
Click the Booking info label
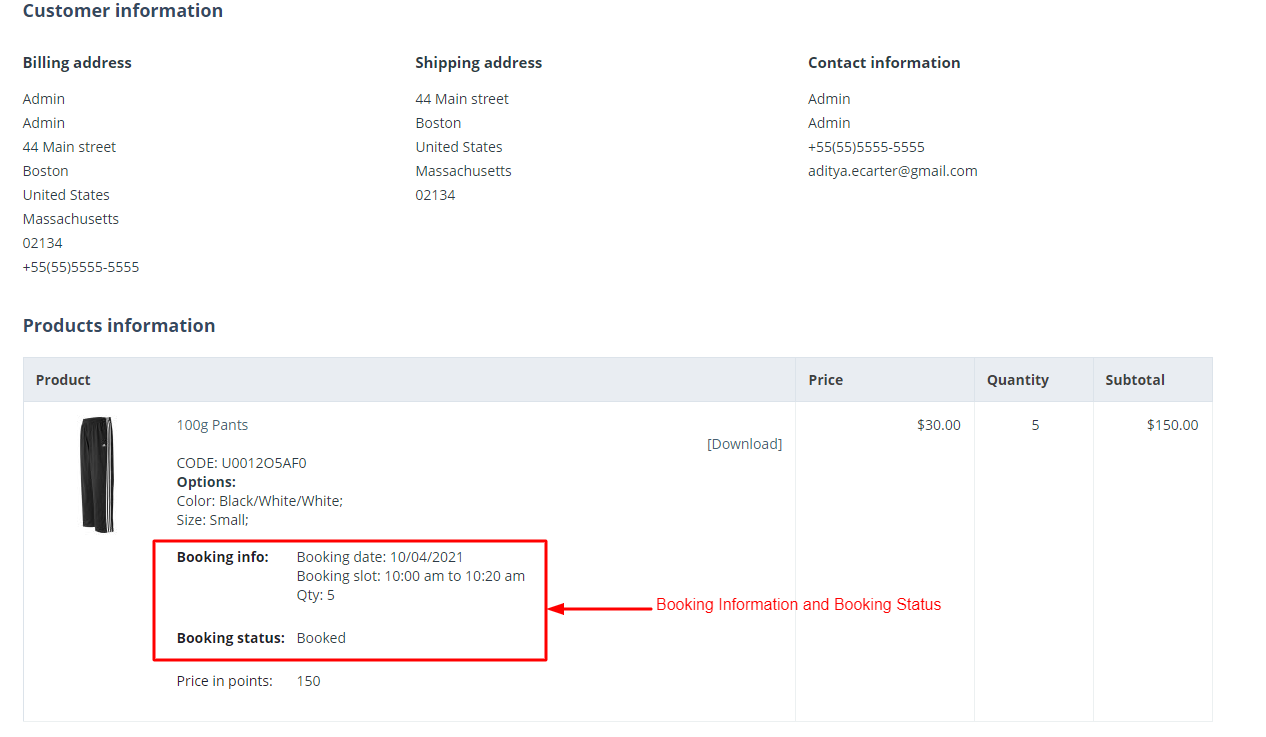223,557
